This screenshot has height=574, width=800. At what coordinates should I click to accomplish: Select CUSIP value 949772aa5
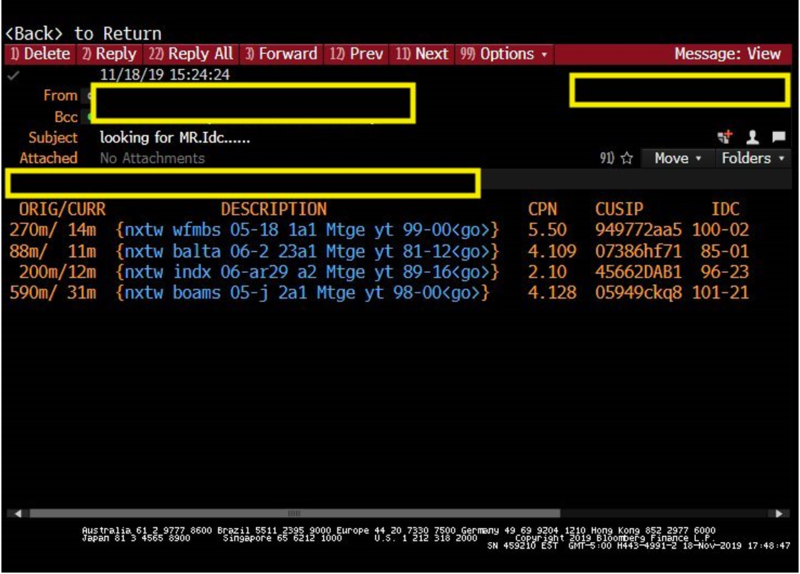click(638, 230)
